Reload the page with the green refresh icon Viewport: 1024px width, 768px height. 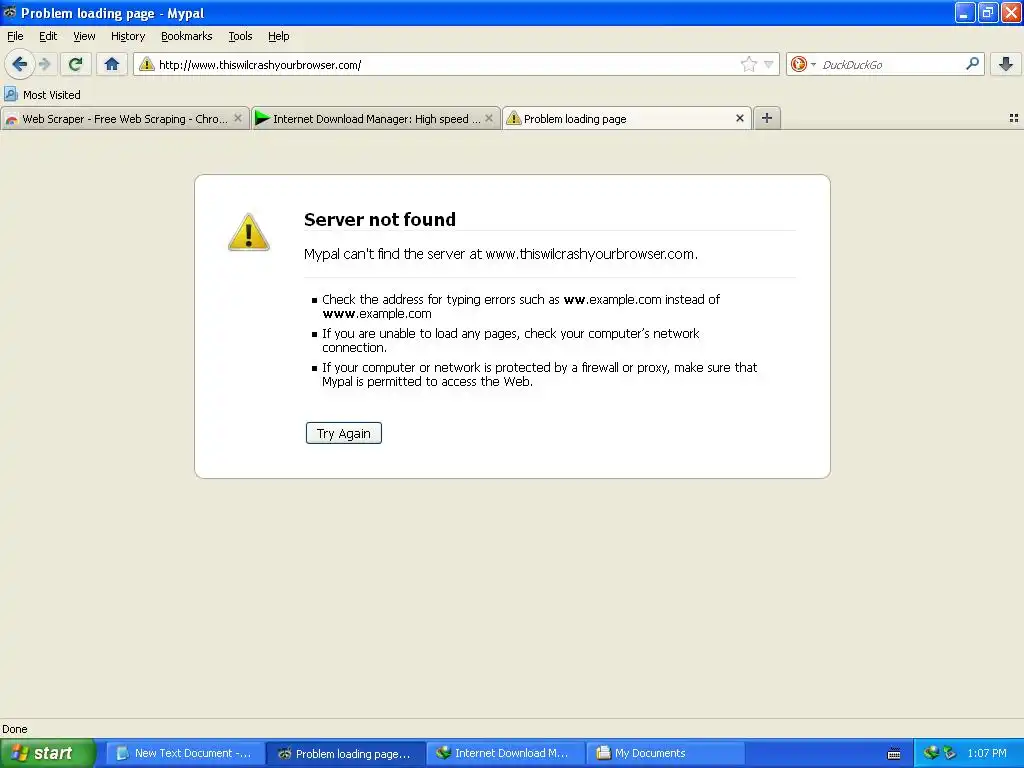point(75,64)
